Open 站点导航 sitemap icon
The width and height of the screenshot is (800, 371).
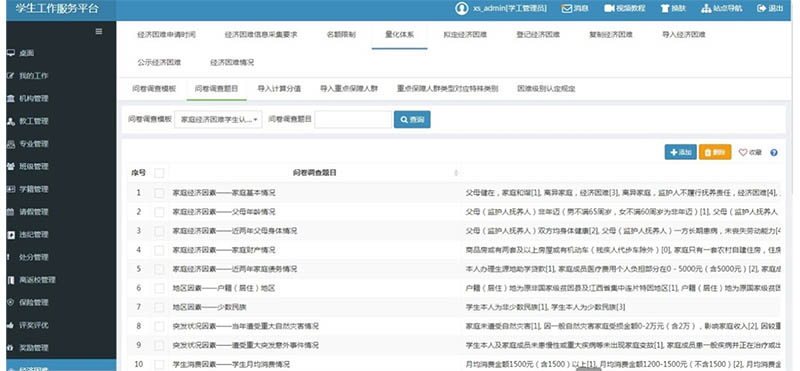[x=706, y=8]
